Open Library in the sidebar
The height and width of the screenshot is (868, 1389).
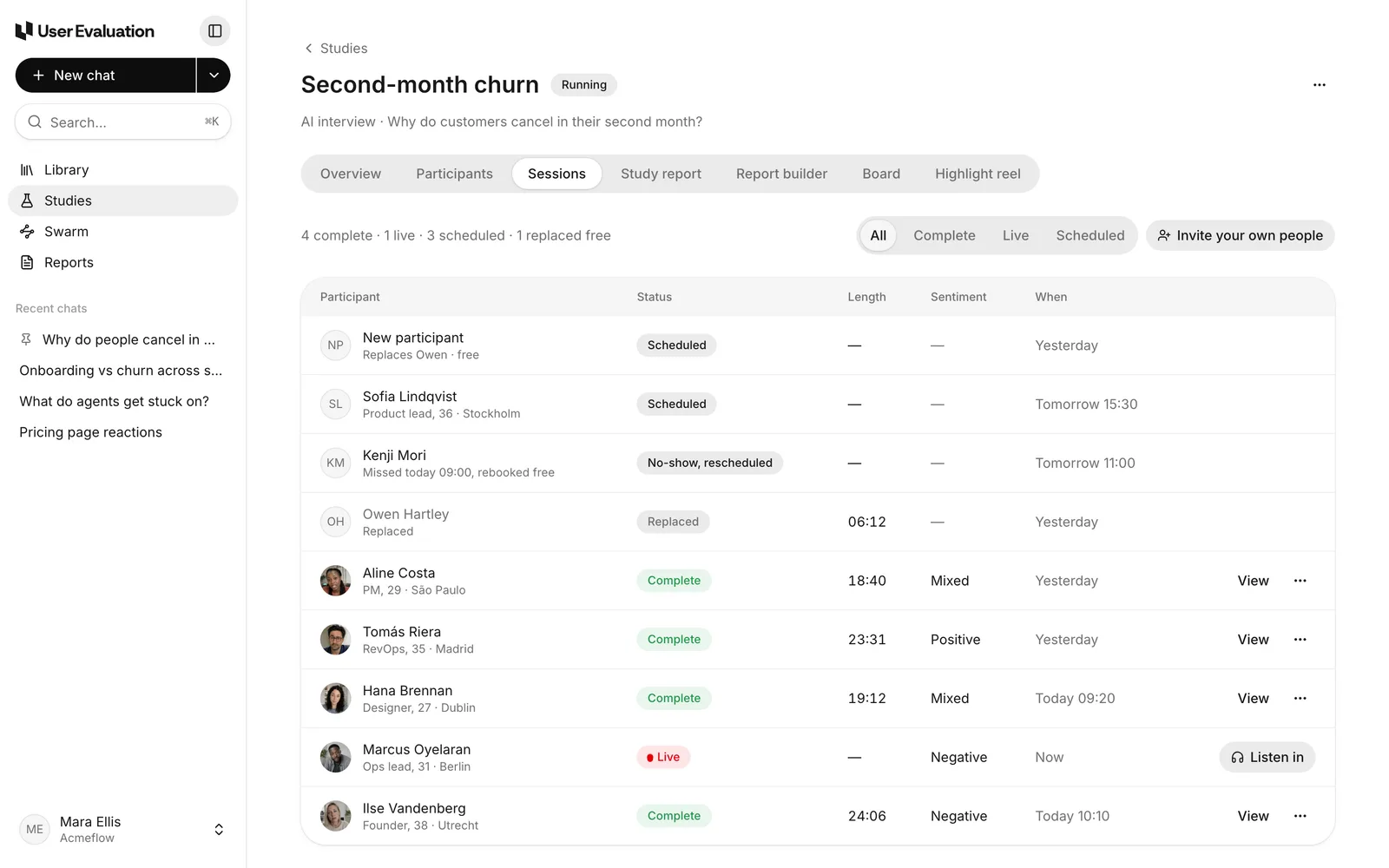point(123,170)
